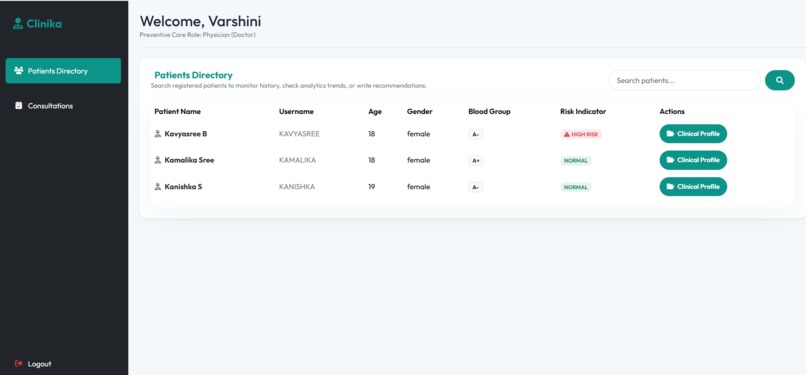Viewport: 806px width, 375px height.
Task: Click the patient icon beside Kanishka S
Action: click(x=158, y=186)
